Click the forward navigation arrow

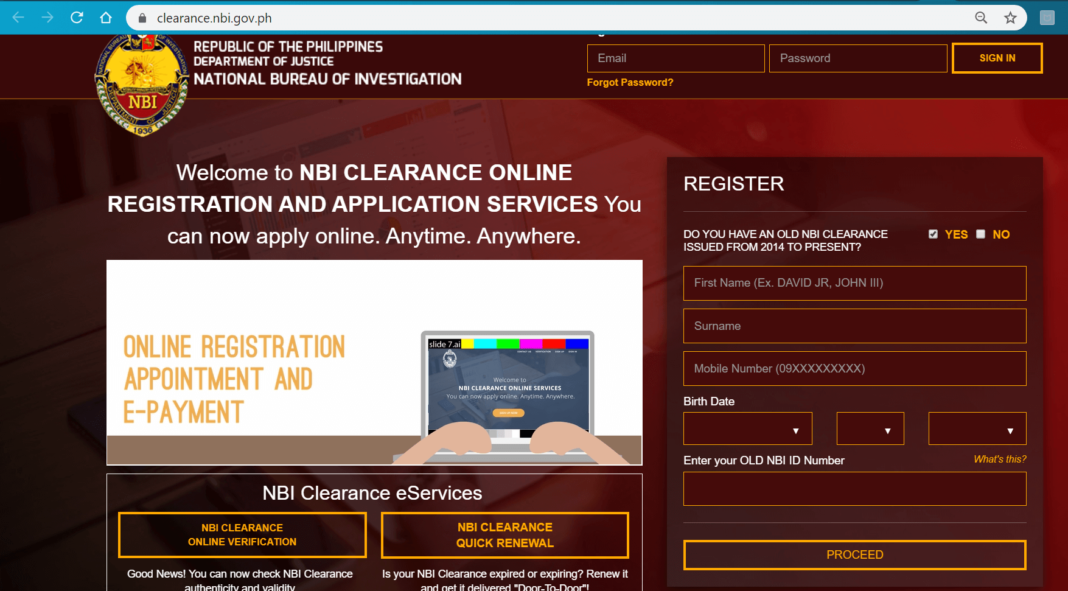click(x=46, y=17)
